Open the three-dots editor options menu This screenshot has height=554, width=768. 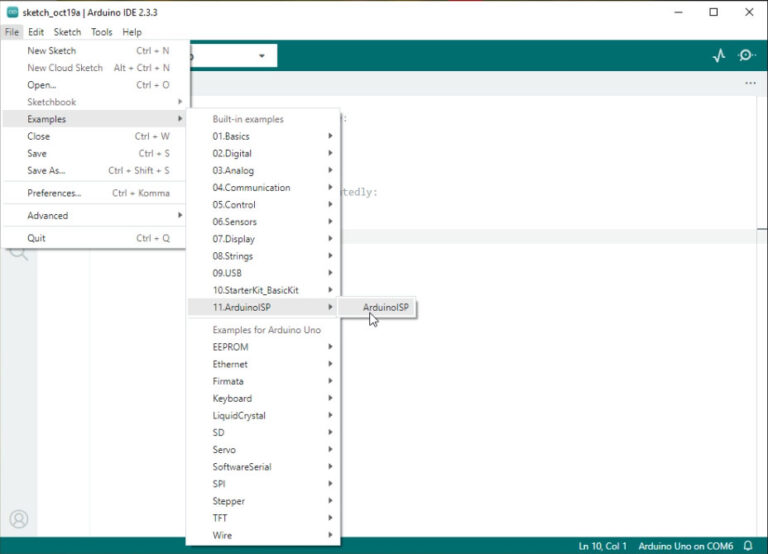click(x=751, y=84)
